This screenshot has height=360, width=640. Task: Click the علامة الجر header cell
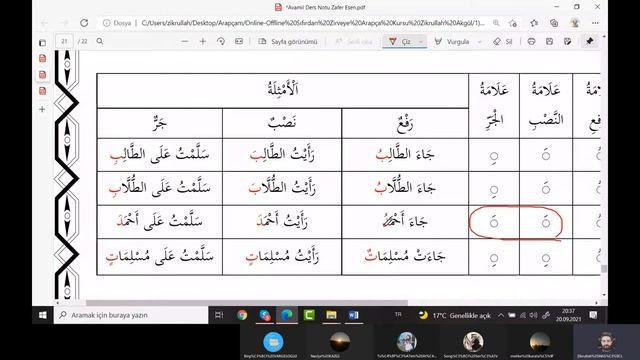click(494, 106)
